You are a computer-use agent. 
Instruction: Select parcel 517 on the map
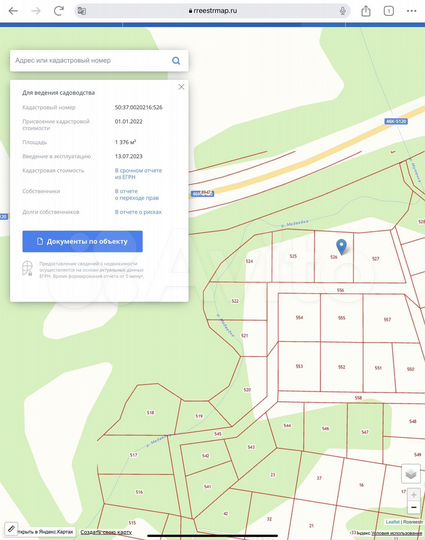134,455
